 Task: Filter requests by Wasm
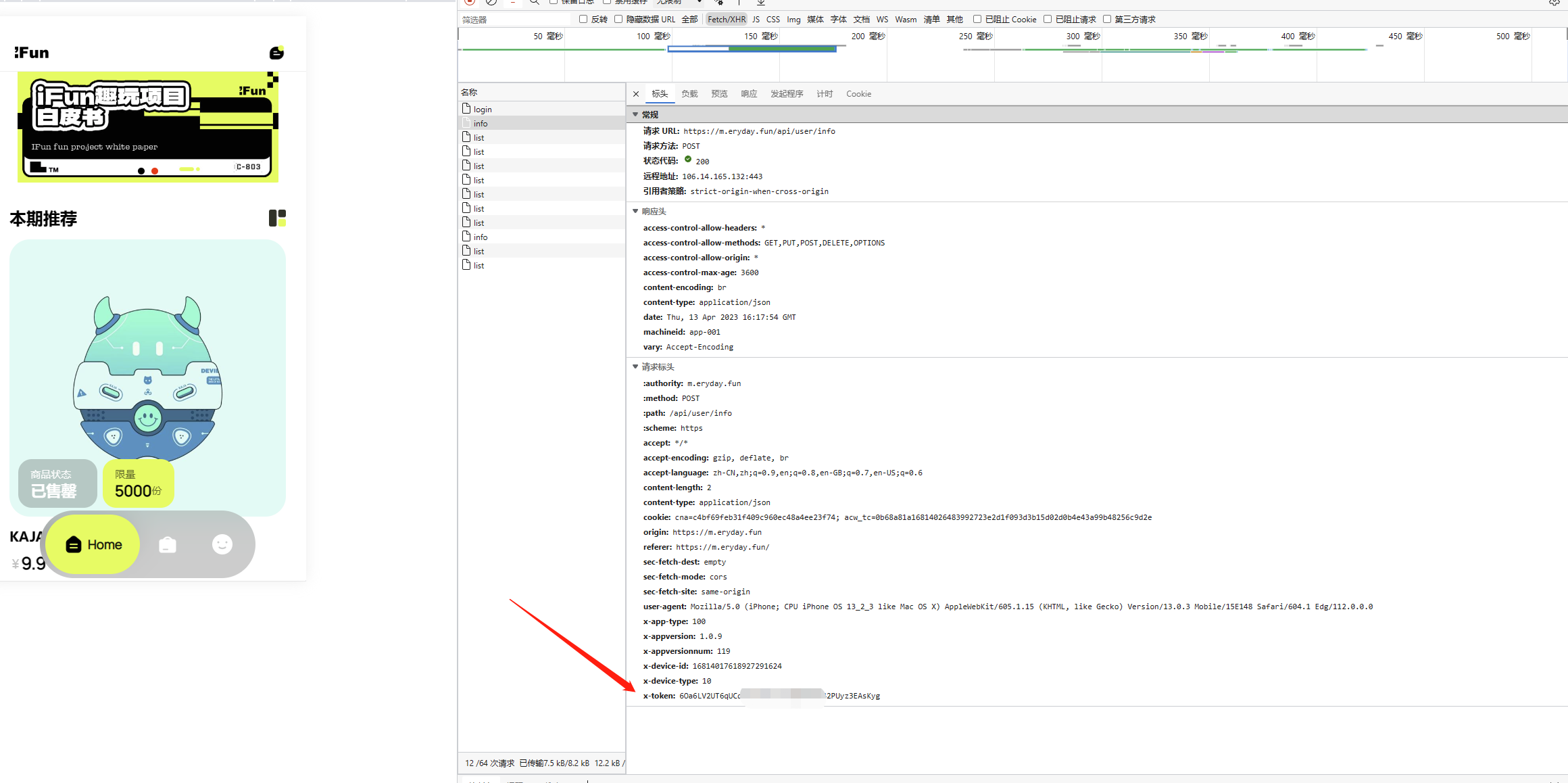coord(906,19)
